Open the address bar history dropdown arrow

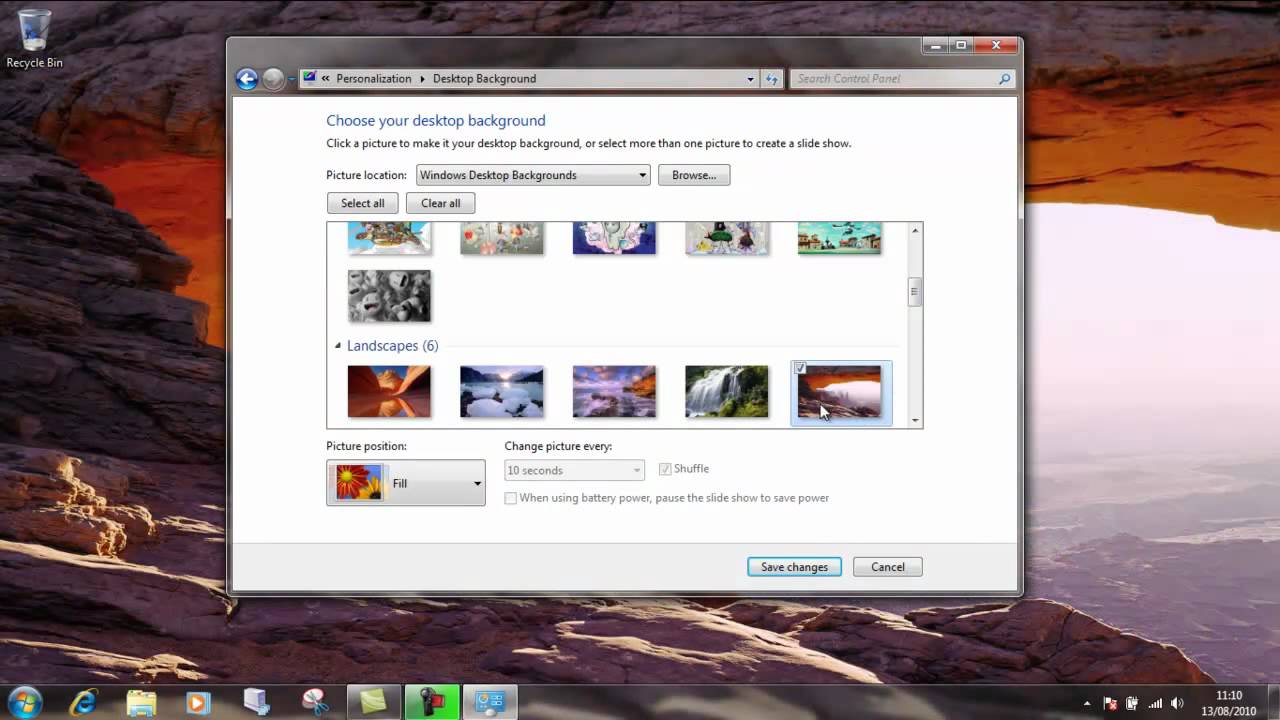[x=750, y=79]
